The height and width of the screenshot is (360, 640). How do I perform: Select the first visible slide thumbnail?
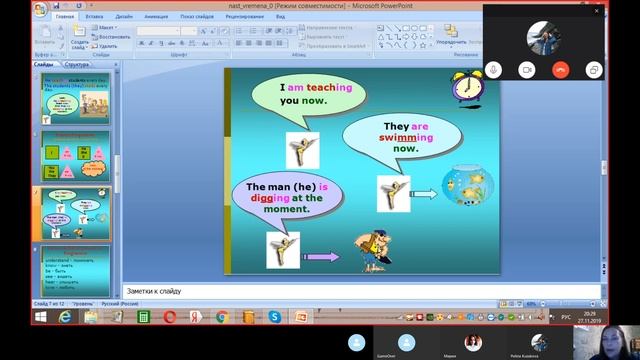click(76, 99)
